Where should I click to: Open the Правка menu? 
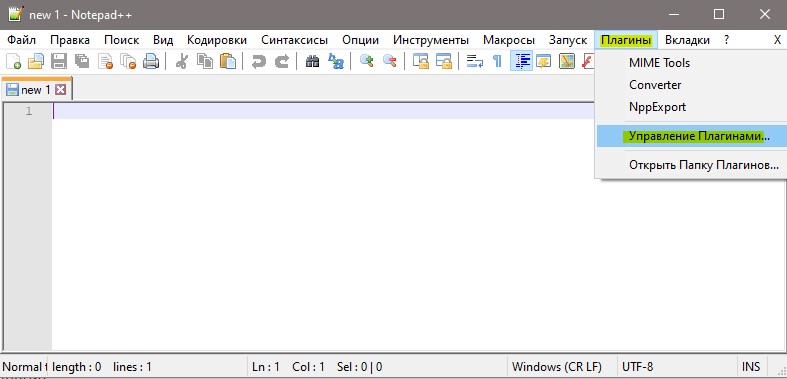click(70, 40)
